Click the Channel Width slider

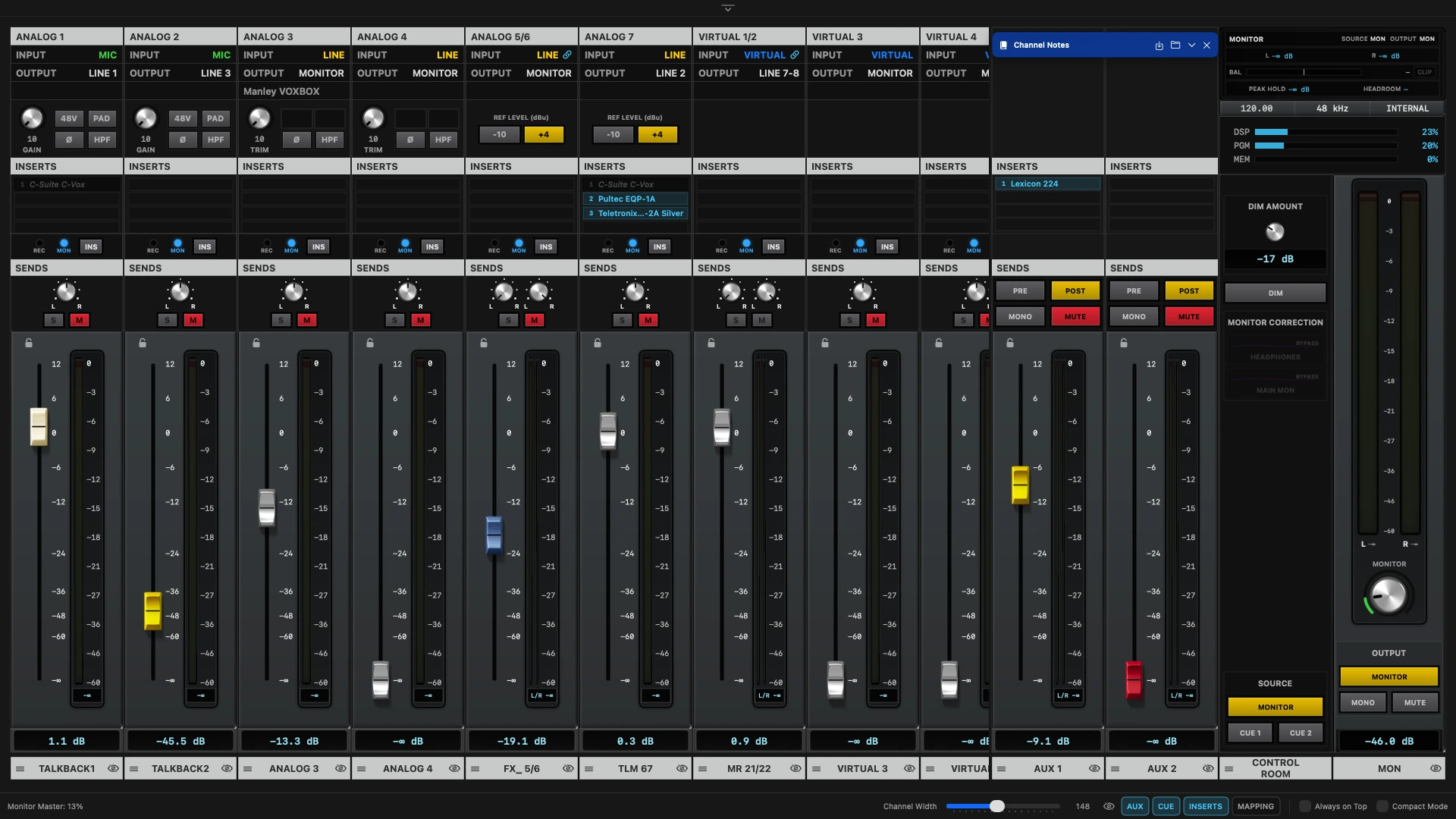coord(1003,806)
